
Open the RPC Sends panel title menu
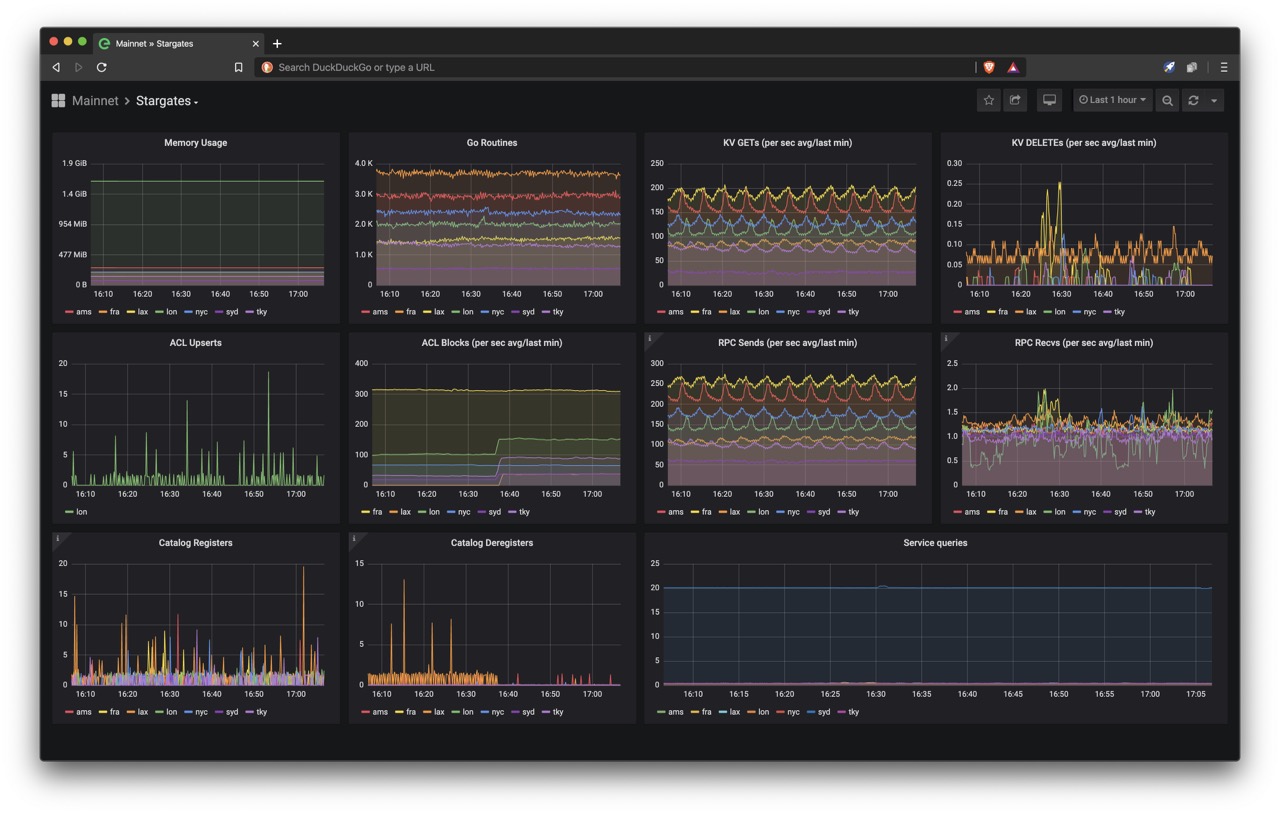point(788,343)
